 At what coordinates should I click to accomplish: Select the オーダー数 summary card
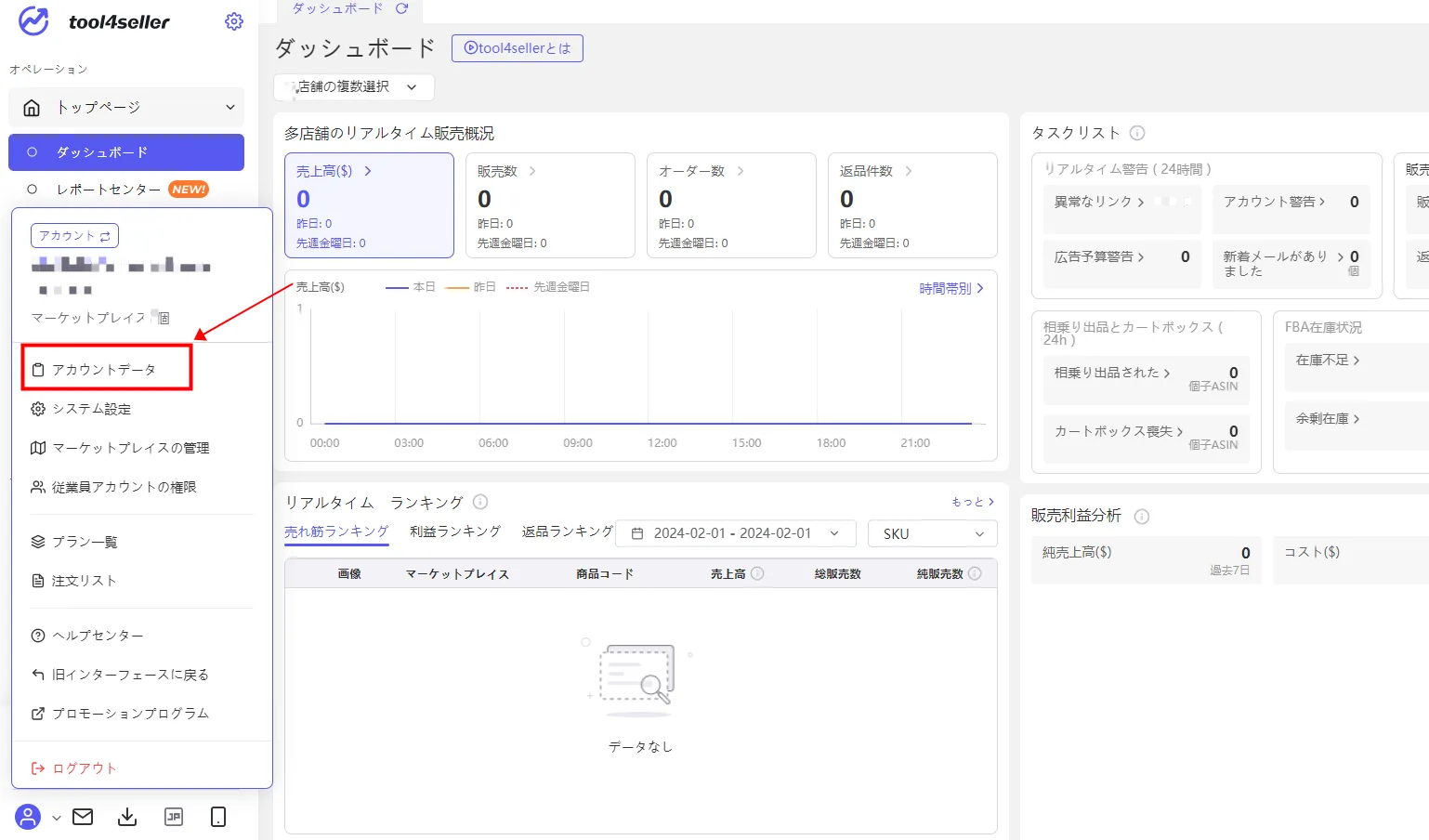(x=731, y=205)
